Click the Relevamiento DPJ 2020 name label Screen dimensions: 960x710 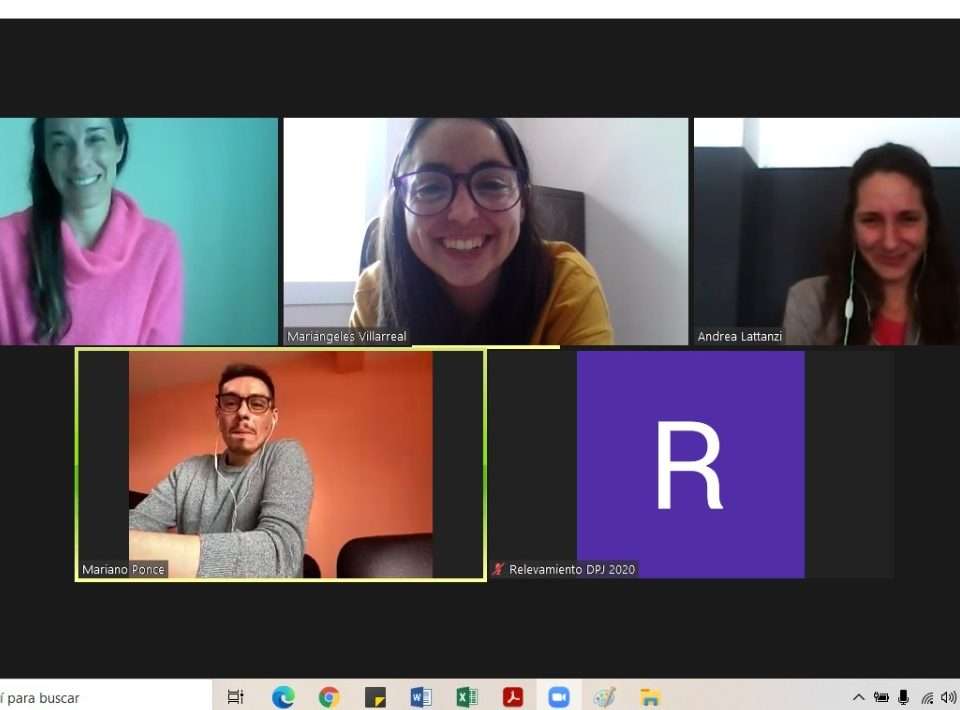572,570
